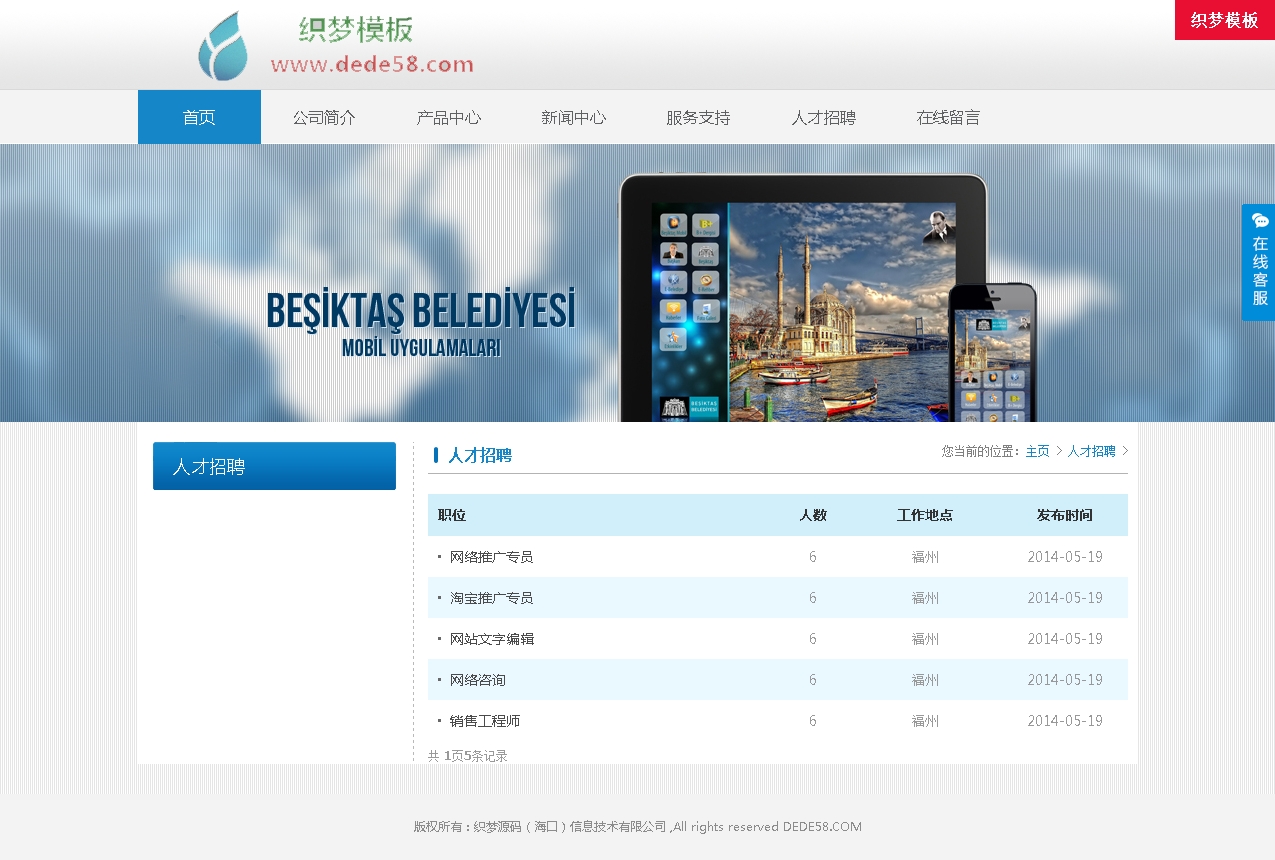Viewport: 1275px width, 860px height.
Task: Open the 产品中心 menu item
Action: 449,117
